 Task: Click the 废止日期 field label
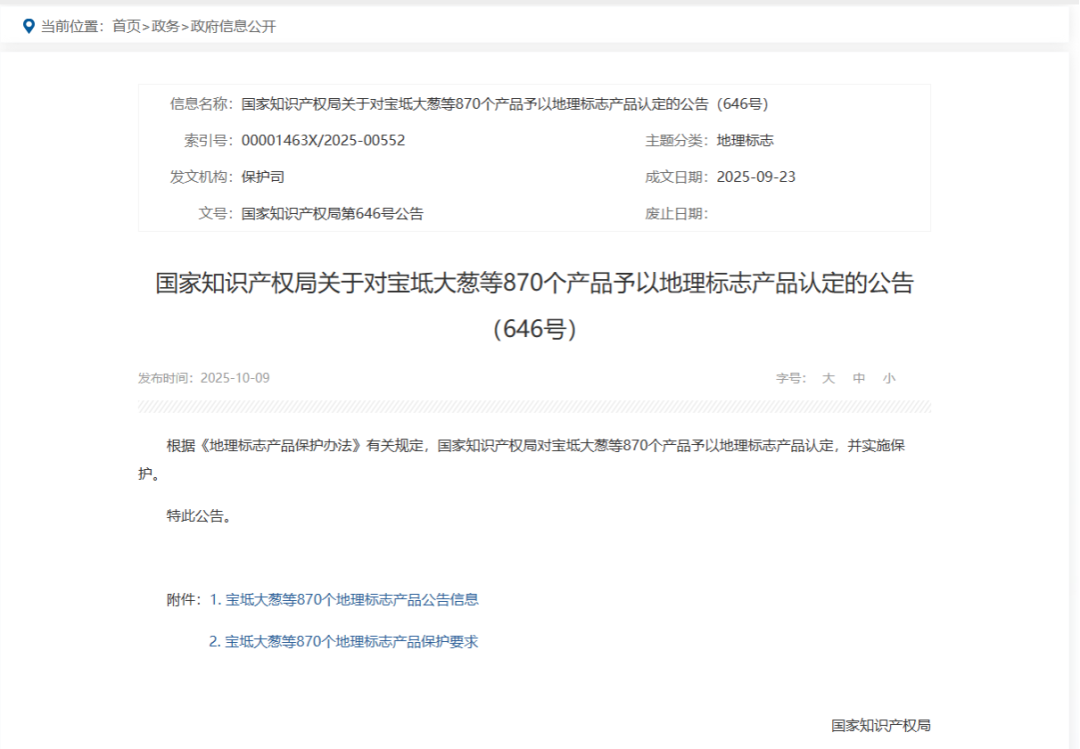676,214
